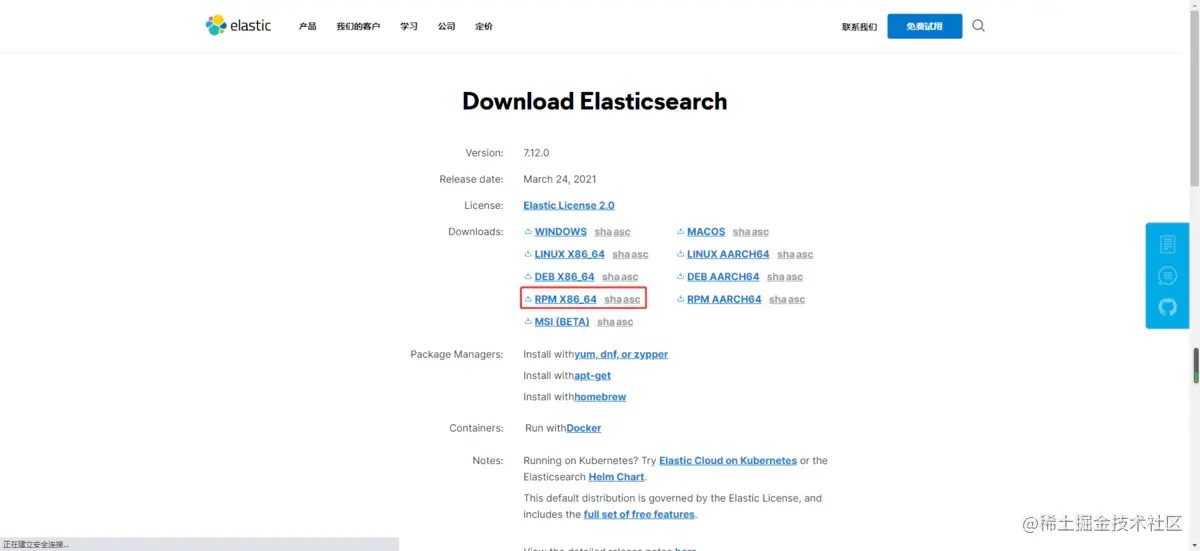Open the 学习 menu

(409, 26)
